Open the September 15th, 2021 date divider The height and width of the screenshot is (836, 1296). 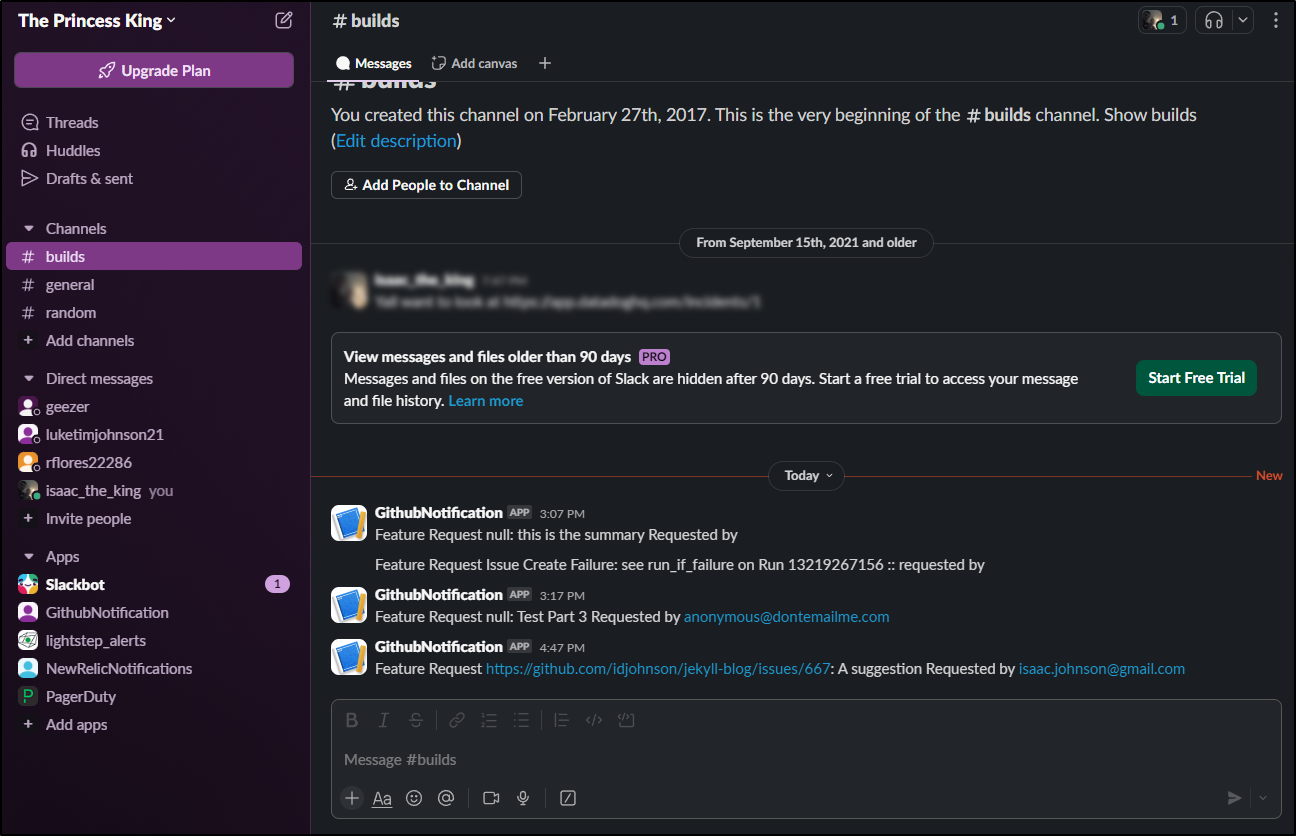[806, 242]
